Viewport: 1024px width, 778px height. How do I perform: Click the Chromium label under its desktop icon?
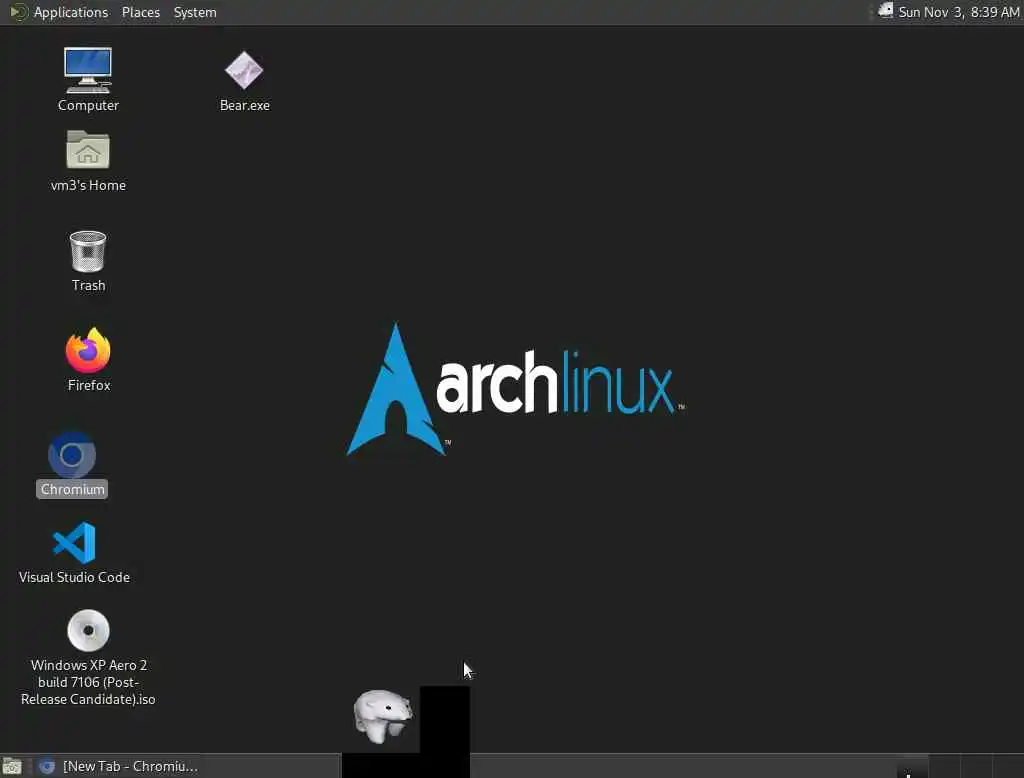click(72, 489)
